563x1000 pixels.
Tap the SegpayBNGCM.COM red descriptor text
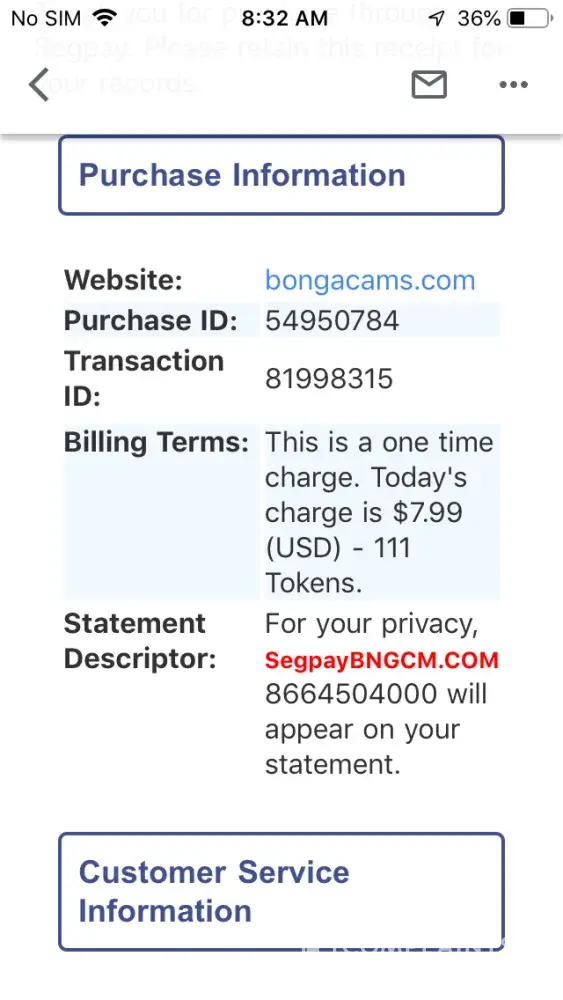tap(381, 660)
